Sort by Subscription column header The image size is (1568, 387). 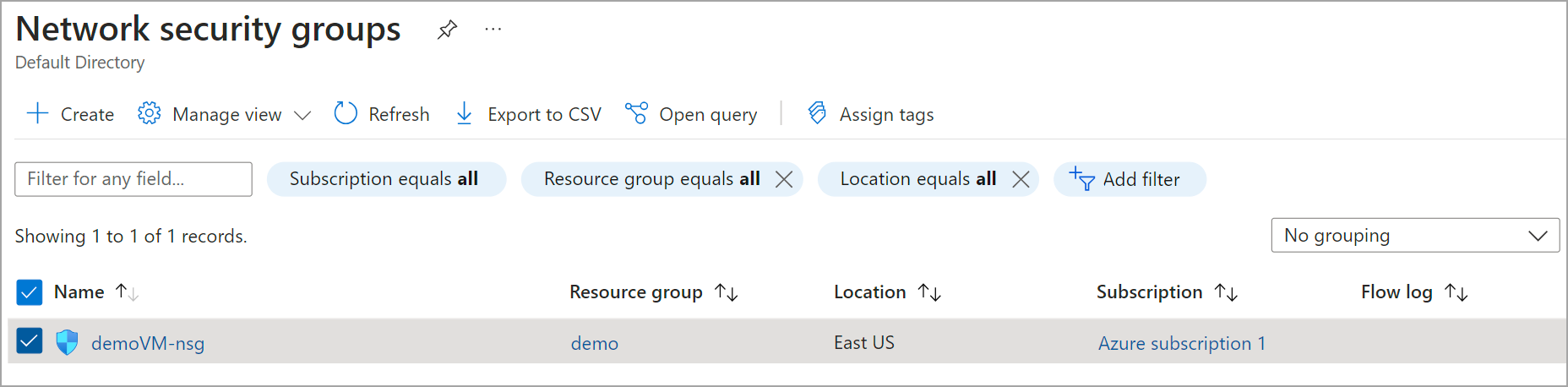coord(1149,292)
